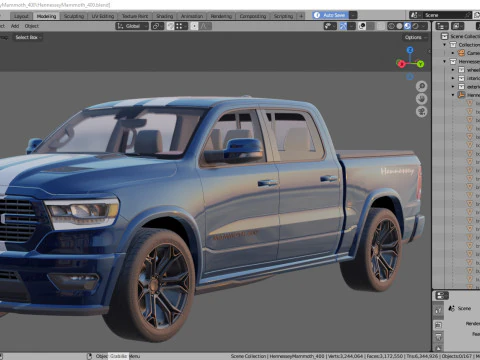This screenshot has width=480, height=360.
Task: Open the object type visibility dropdown
Action: (x=330, y=26)
